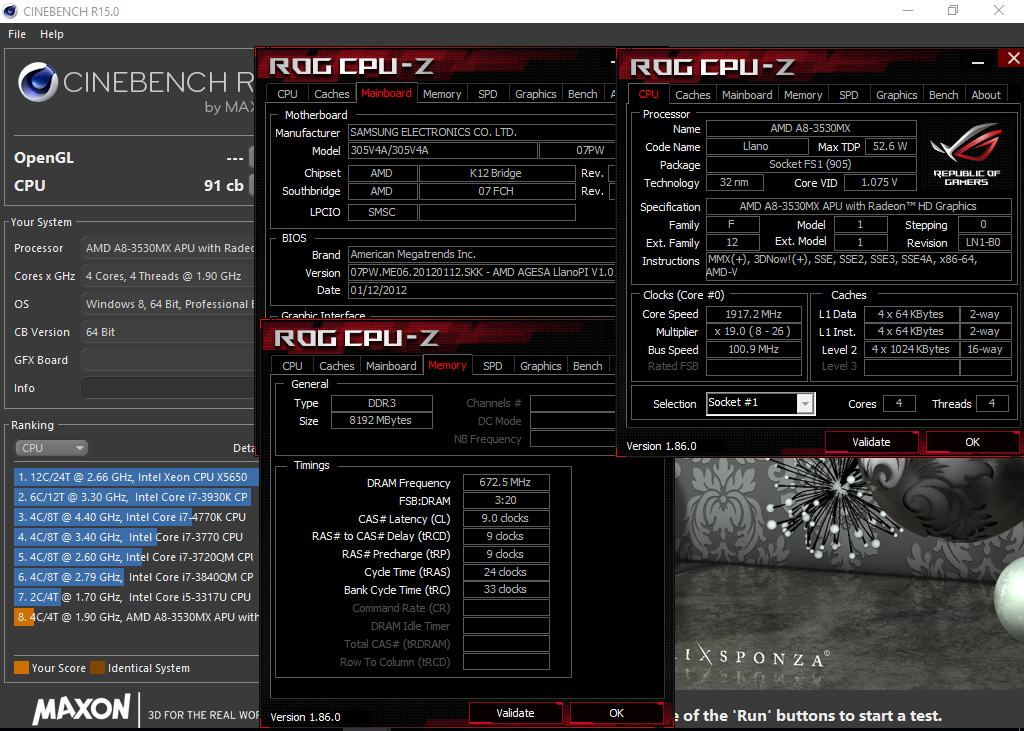Click the Cinebench logo sphere icon

pos(38,82)
